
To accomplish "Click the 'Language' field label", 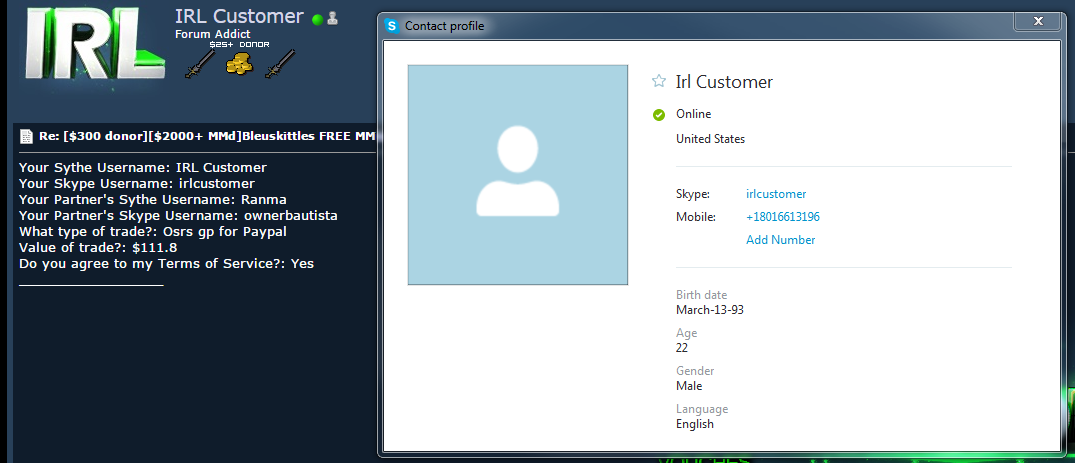I will (702, 409).
